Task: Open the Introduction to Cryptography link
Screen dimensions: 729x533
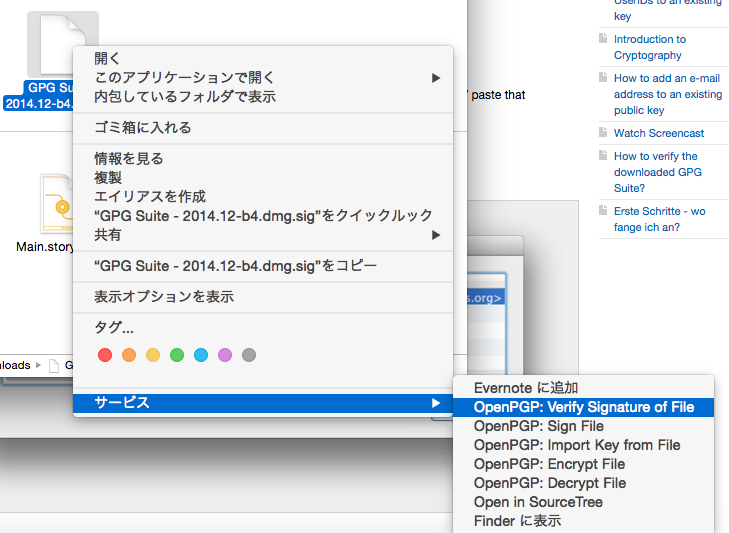Action: coord(650,47)
